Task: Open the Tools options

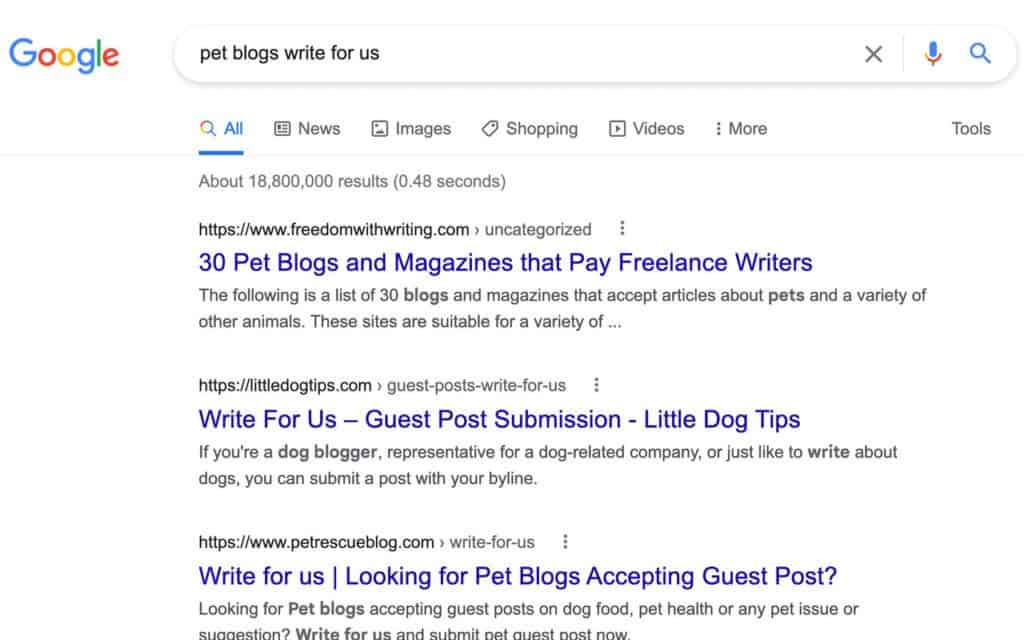Action: 971,129
